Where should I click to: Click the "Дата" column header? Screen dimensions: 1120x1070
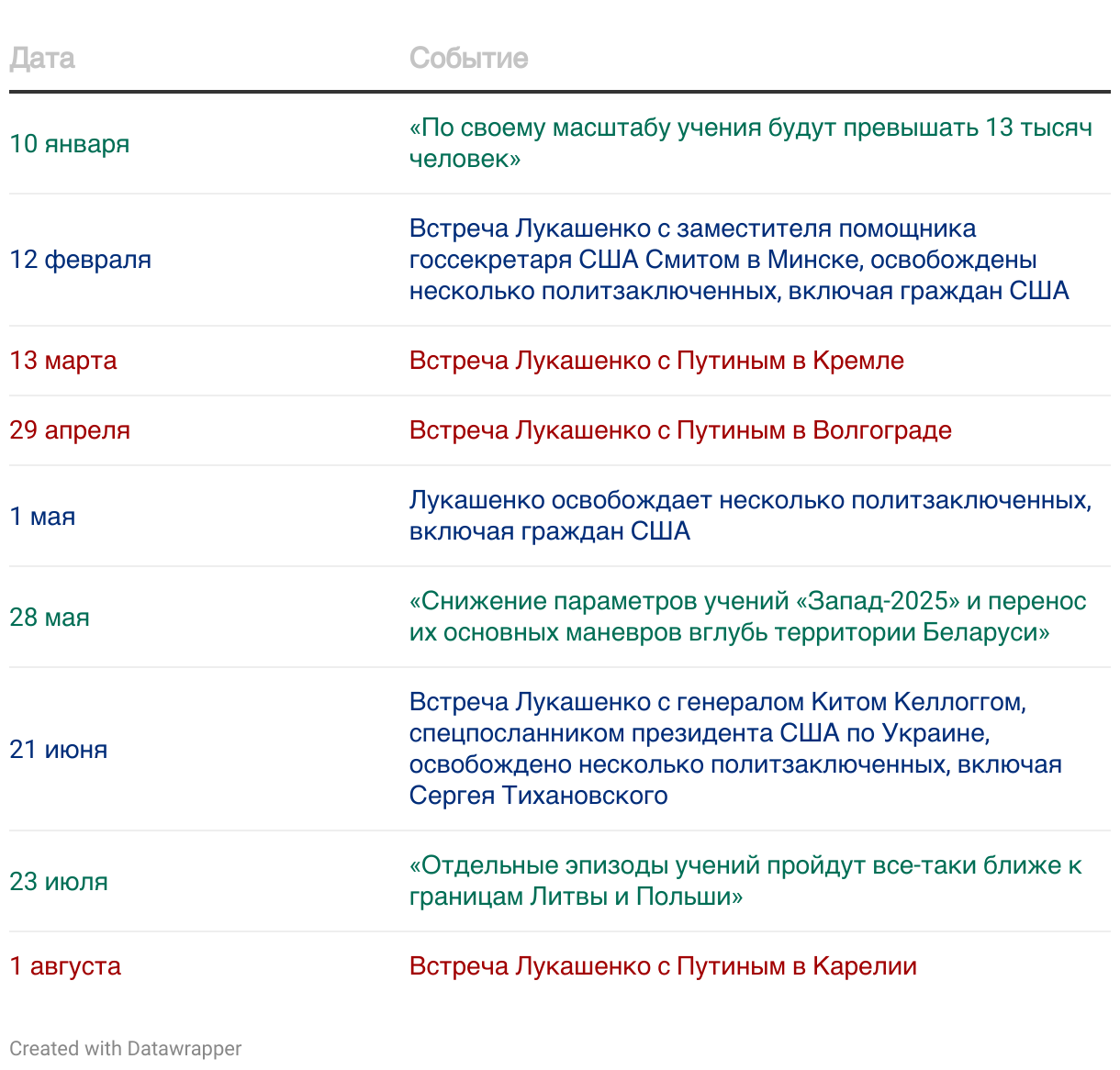tap(42, 58)
